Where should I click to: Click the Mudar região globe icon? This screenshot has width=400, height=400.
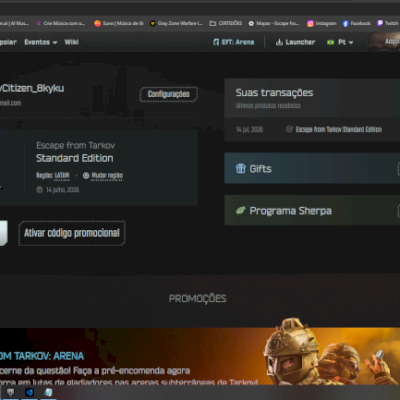(86, 175)
